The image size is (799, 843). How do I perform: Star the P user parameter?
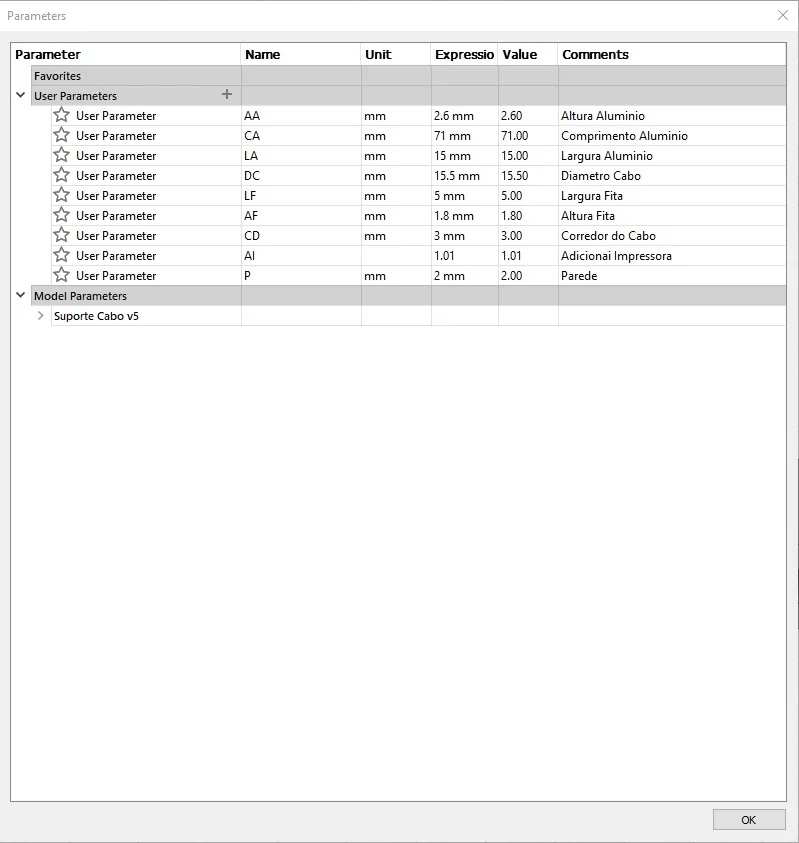pos(61,275)
